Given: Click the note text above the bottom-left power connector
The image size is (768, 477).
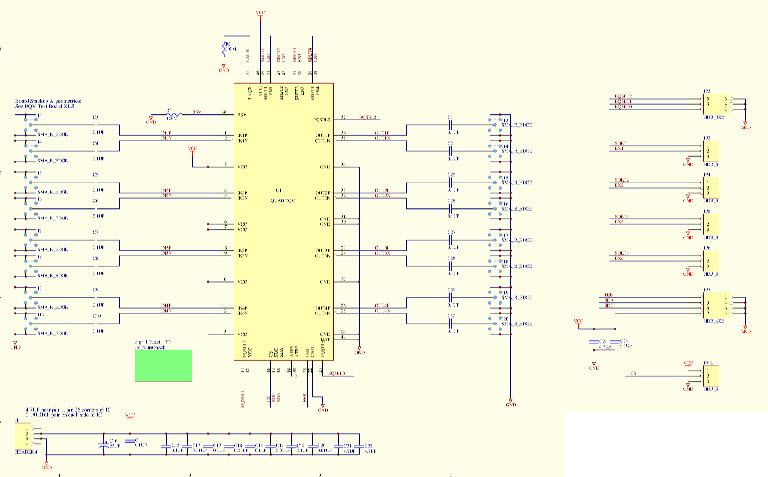Looking at the screenshot, I should (x=67, y=412).
